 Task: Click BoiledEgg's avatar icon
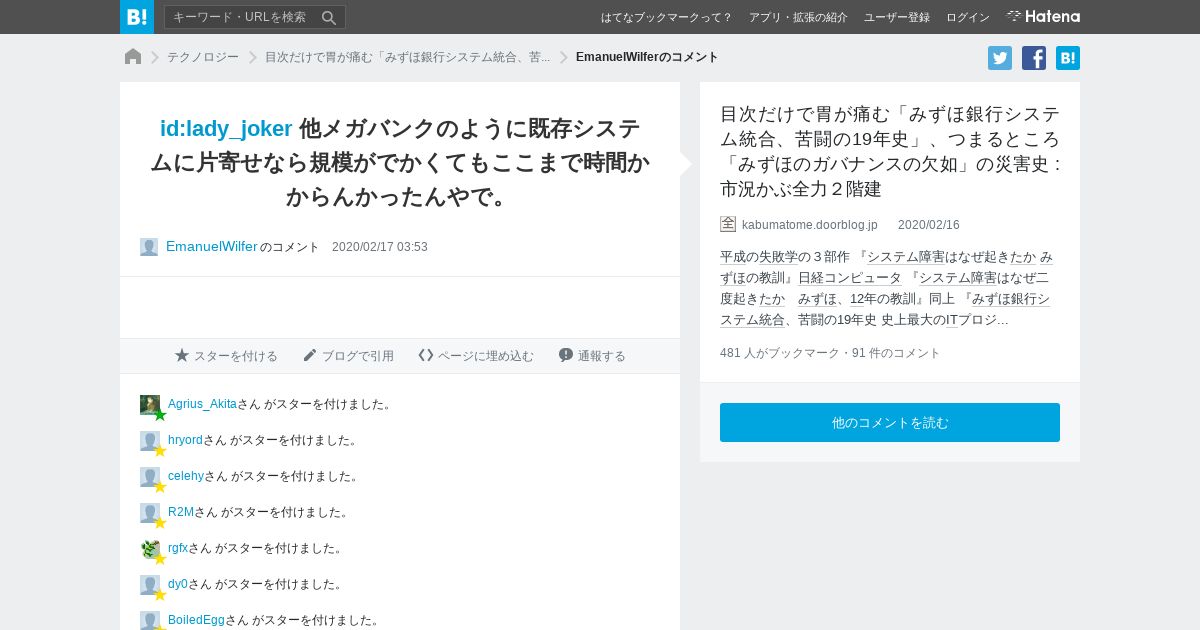(150, 620)
